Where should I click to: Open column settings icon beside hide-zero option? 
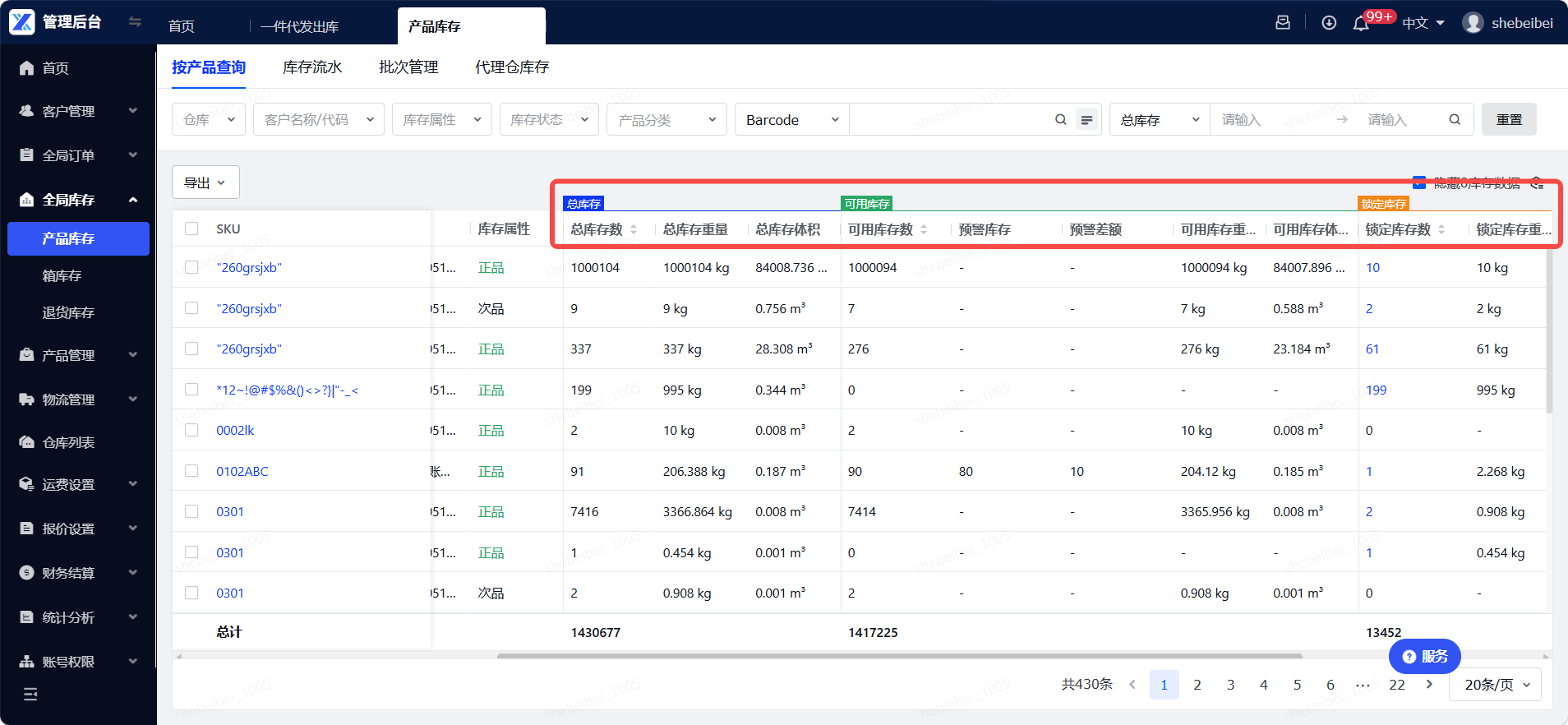coord(1538,182)
